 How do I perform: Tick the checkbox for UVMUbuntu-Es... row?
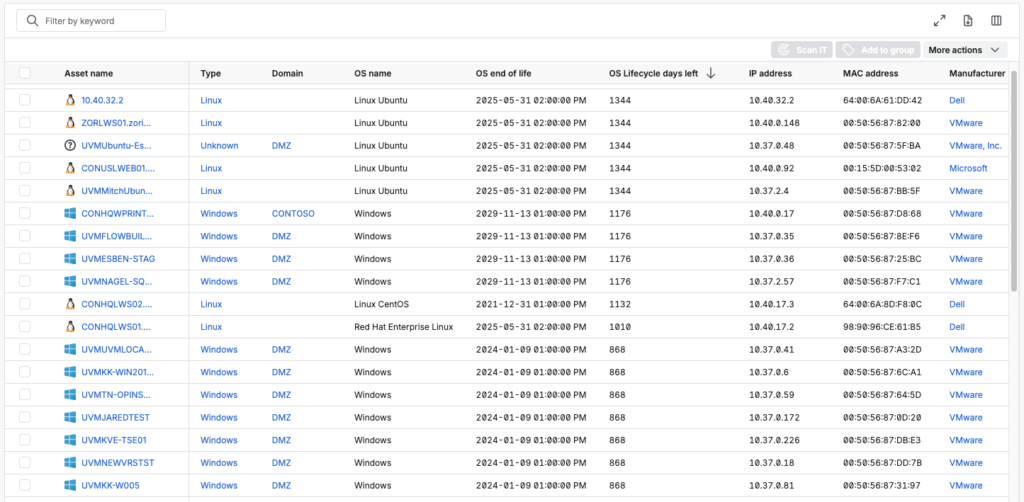25,145
